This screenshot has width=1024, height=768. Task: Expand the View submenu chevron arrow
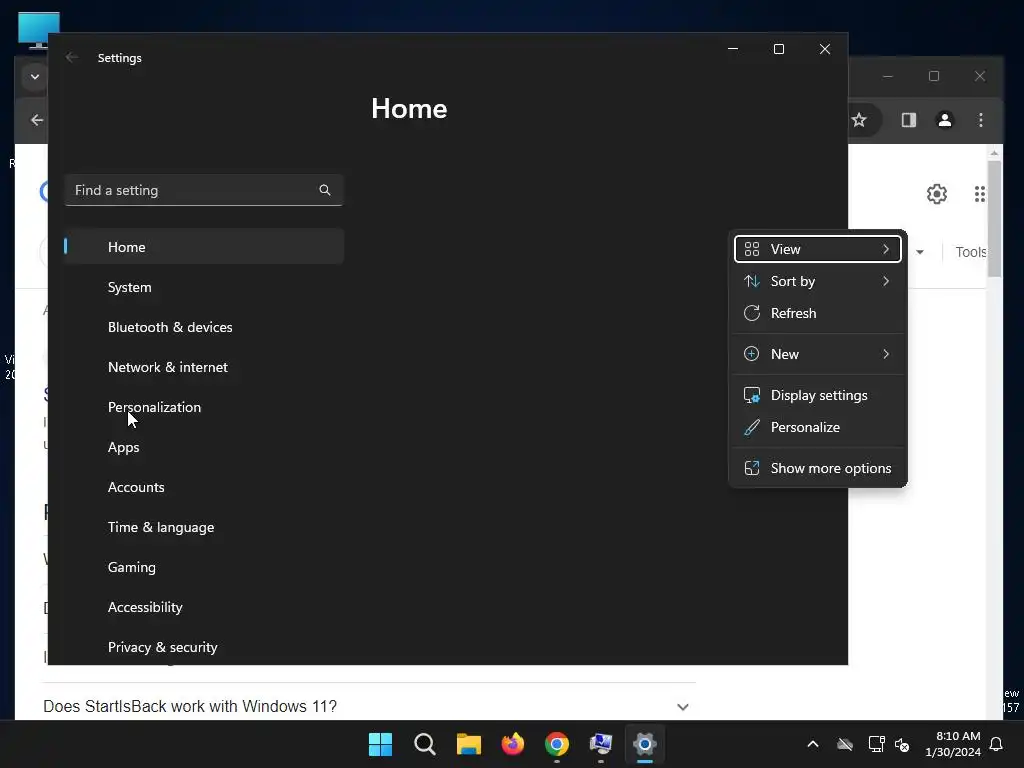click(x=886, y=249)
